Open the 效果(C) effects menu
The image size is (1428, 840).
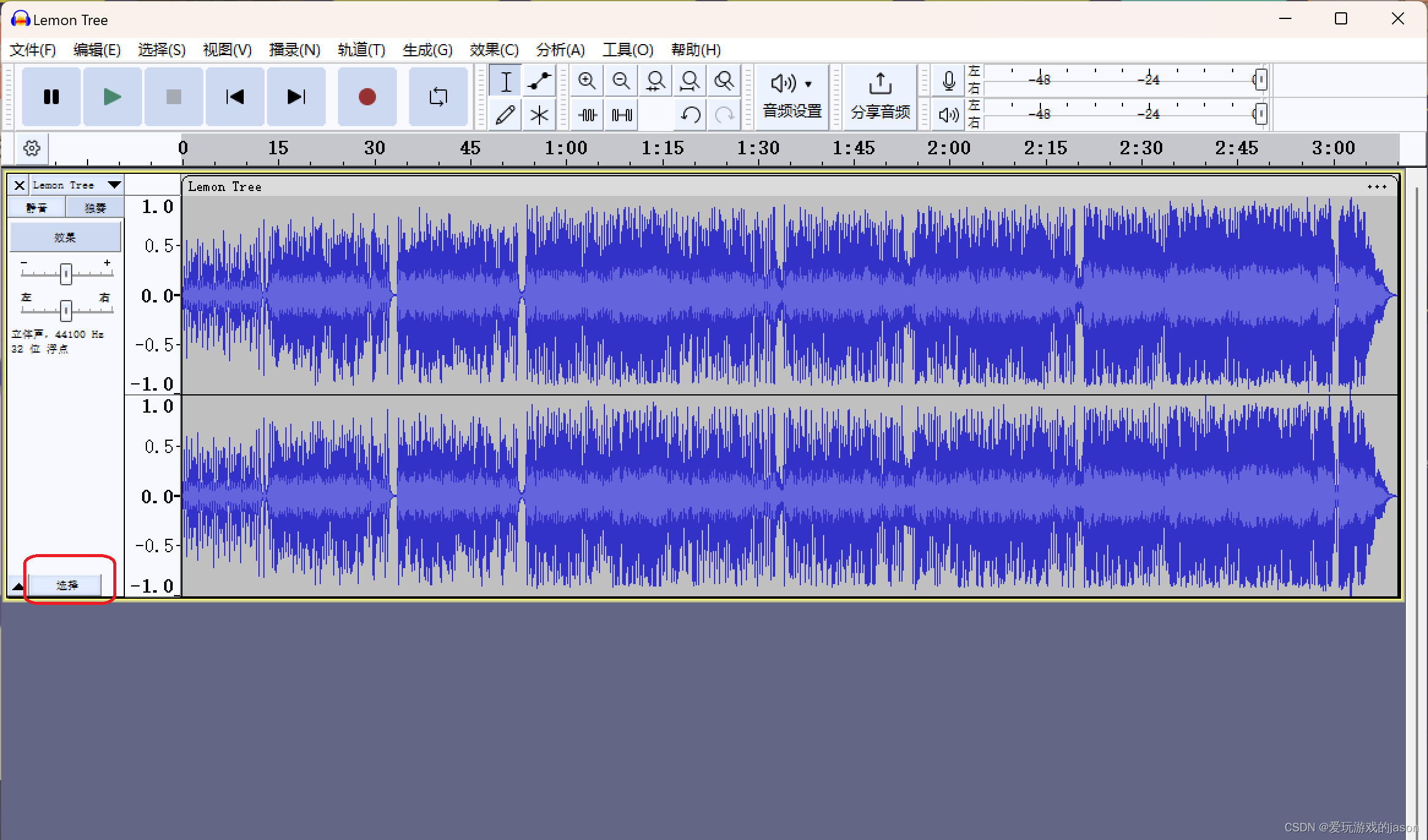[x=494, y=50]
